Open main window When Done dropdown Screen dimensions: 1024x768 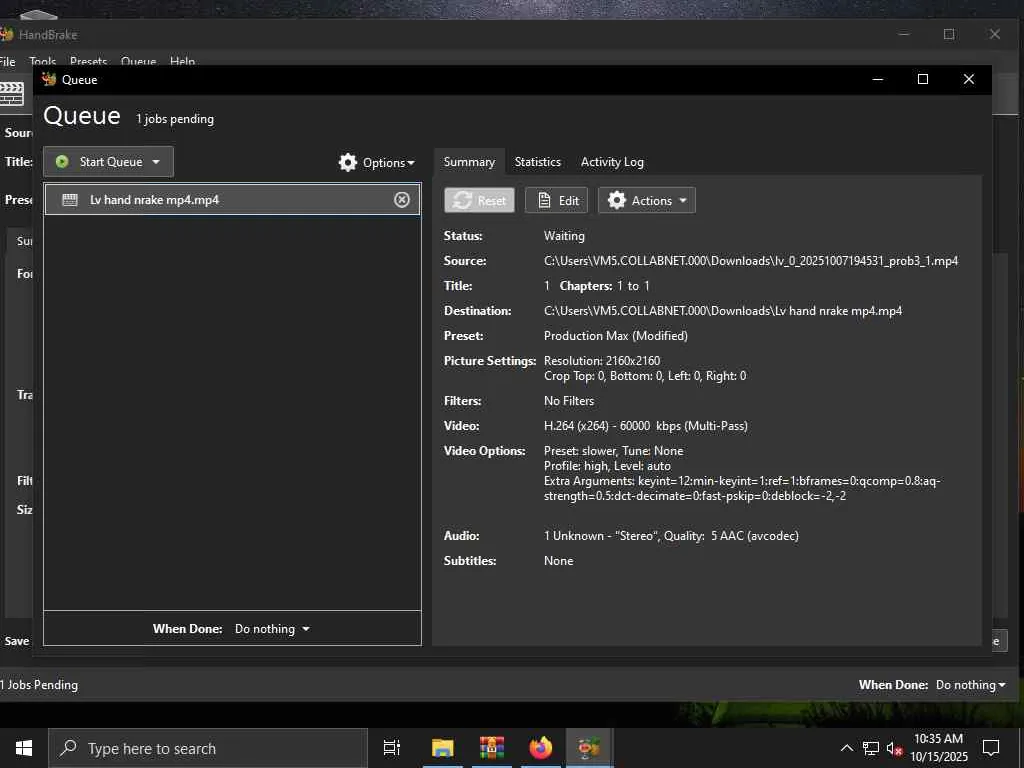point(970,685)
